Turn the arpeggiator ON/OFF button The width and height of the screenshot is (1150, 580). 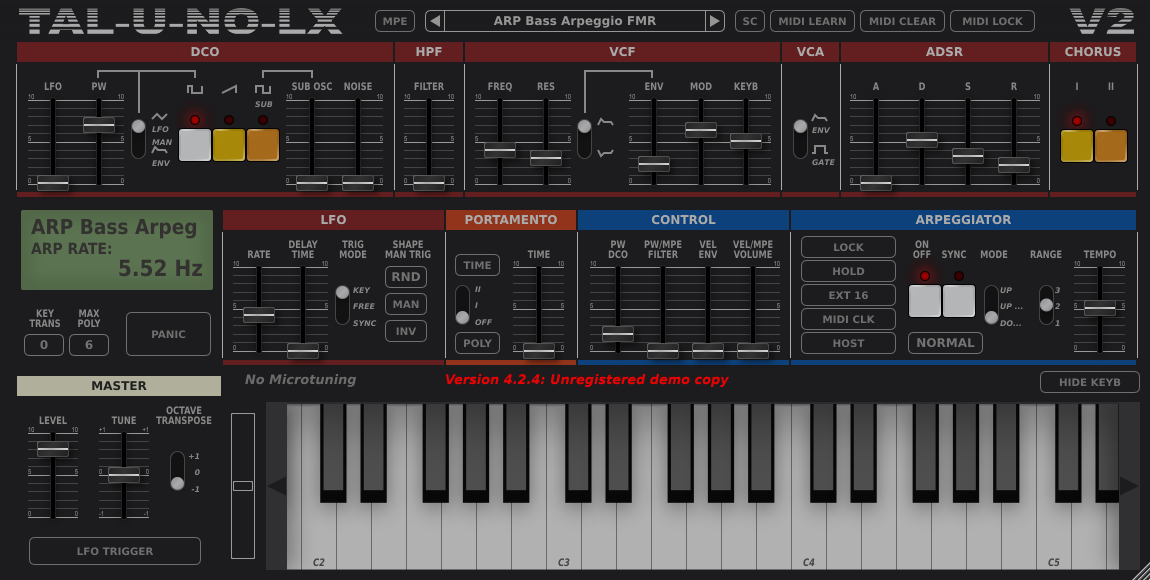click(x=925, y=301)
